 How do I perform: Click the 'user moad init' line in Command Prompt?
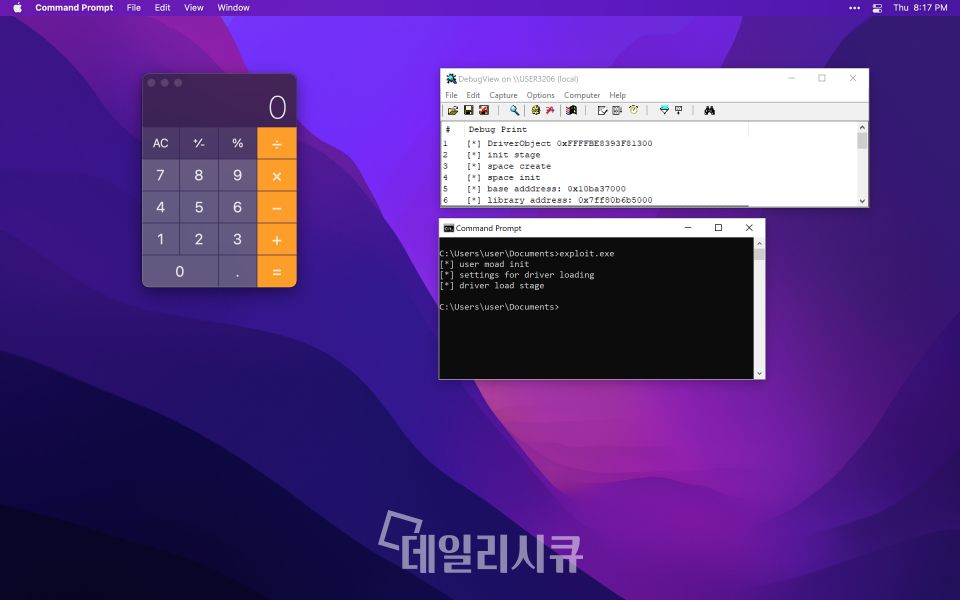484,264
